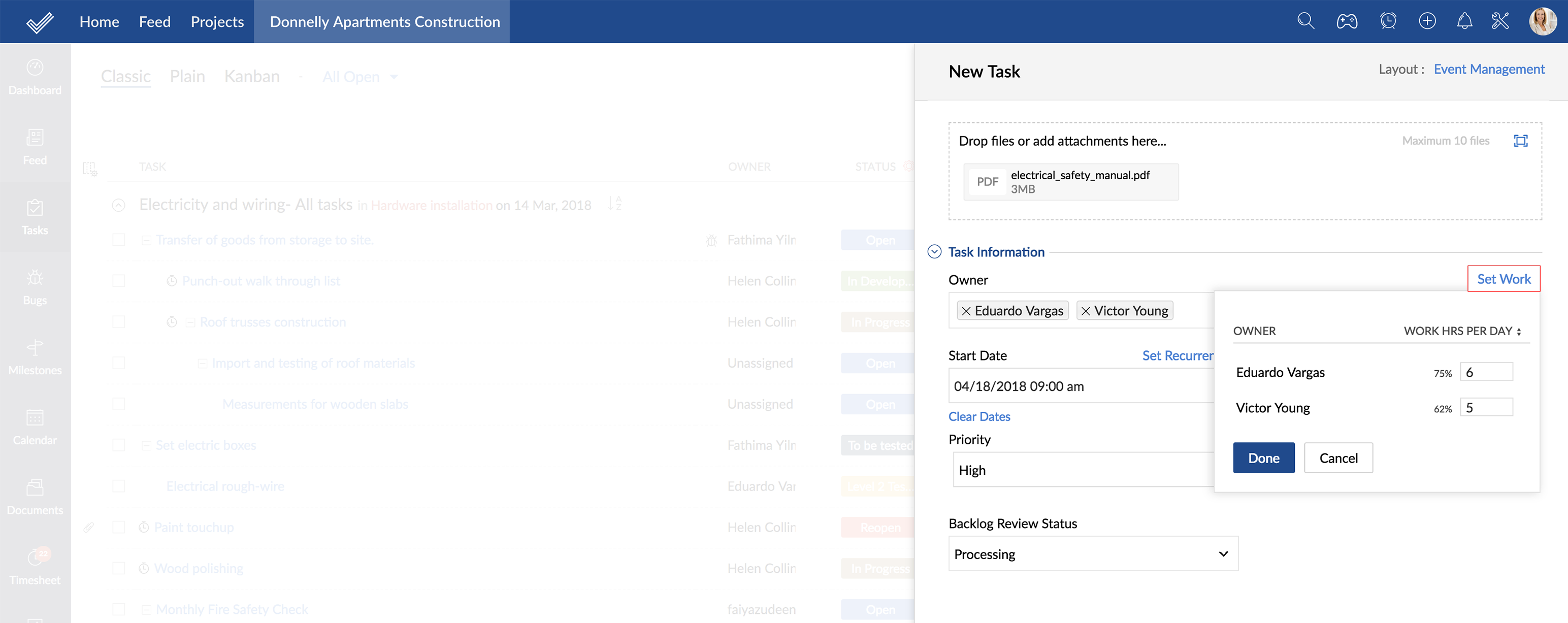Tick checkbox for Measurements for wooden slabs

point(119,404)
